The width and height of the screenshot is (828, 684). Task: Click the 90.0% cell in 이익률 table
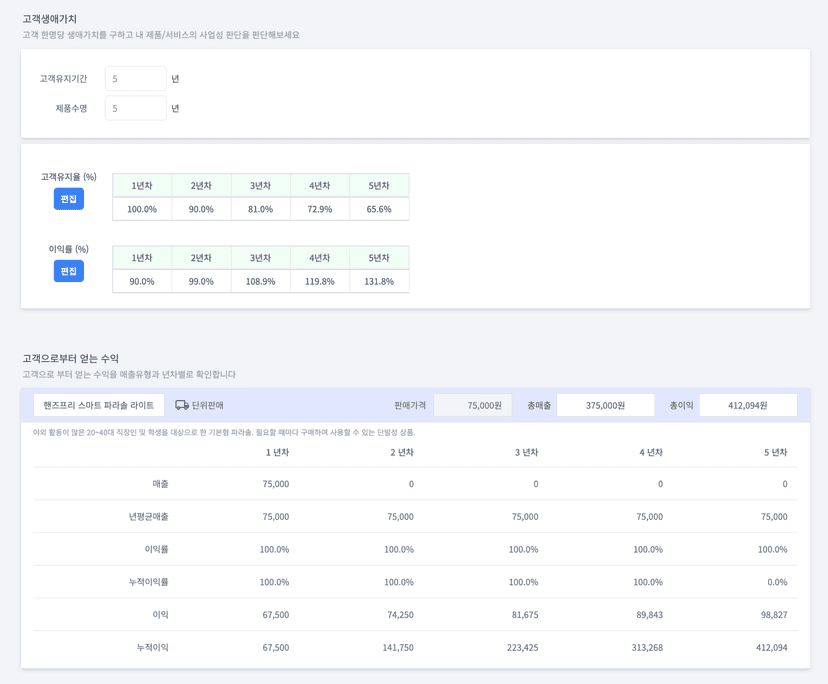point(142,281)
